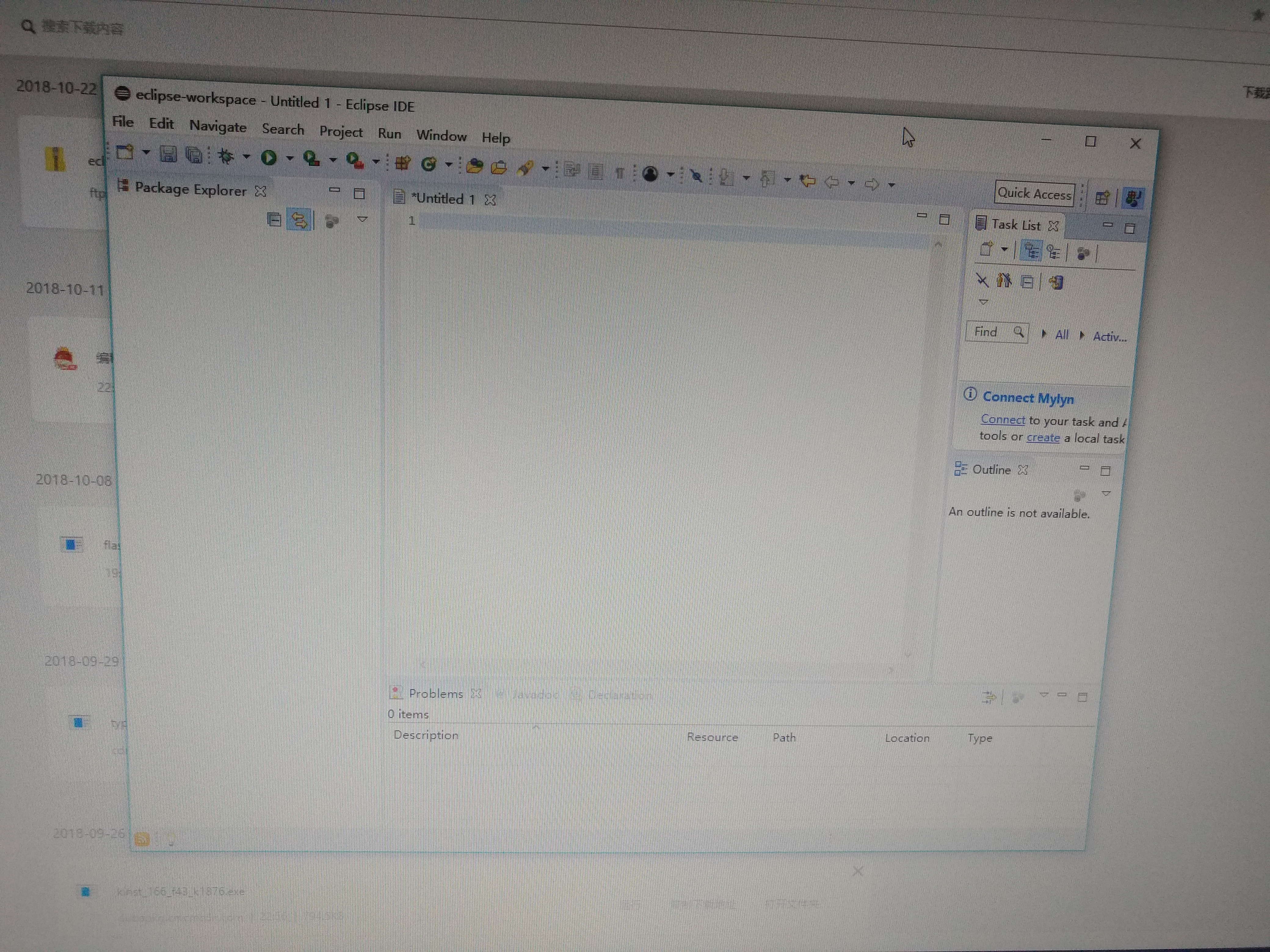Click the Open Perspective icon

pyautogui.click(x=1102, y=198)
